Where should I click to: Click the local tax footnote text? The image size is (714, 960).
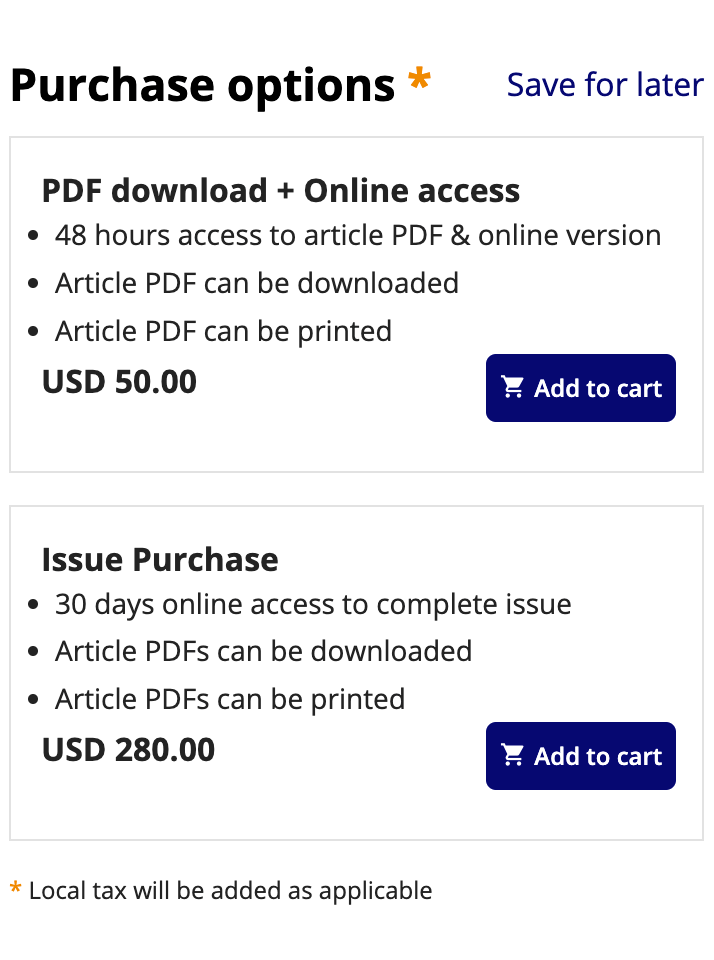coord(230,891)
